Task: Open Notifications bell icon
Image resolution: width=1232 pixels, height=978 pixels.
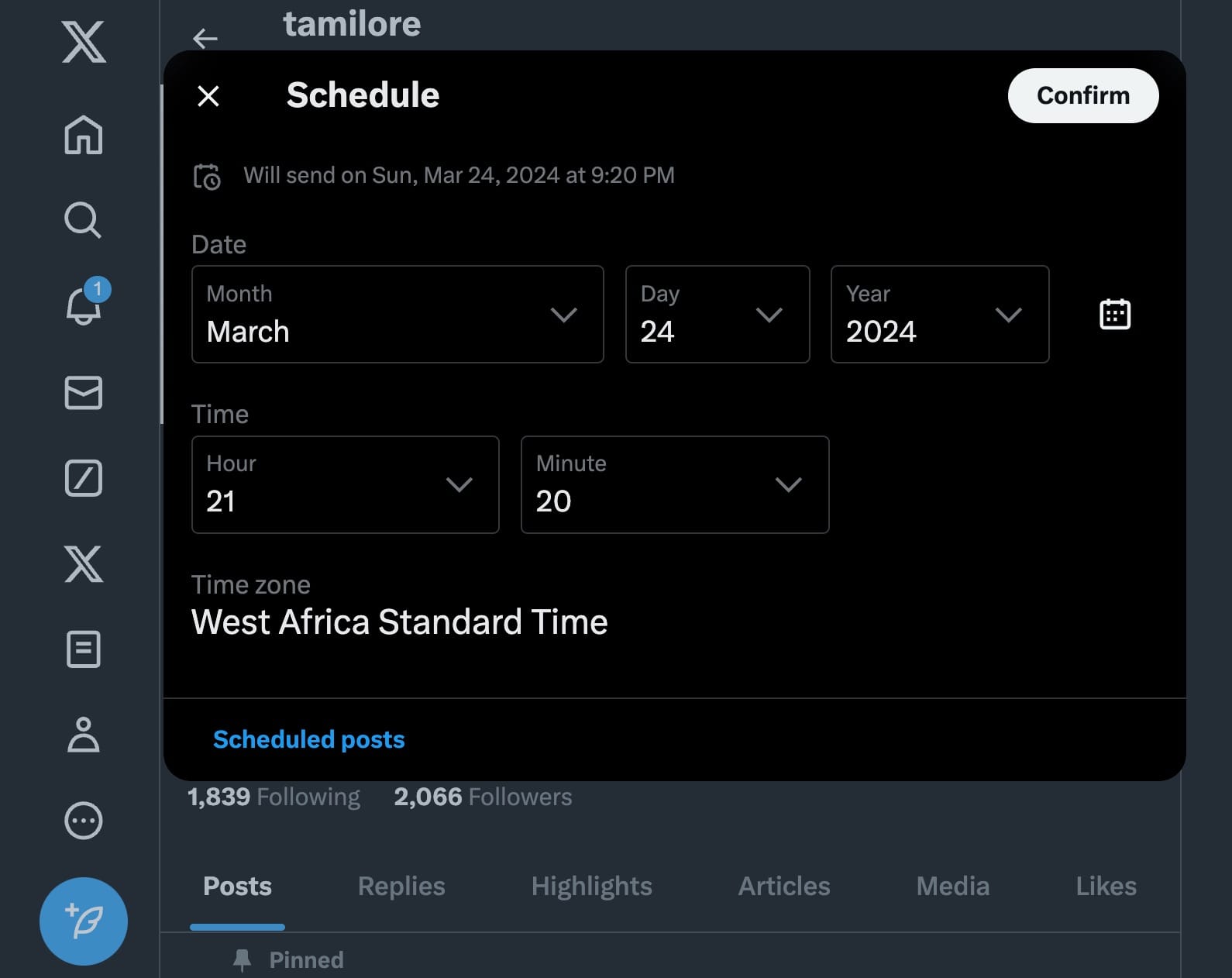Action: click(x=84, y=305)
